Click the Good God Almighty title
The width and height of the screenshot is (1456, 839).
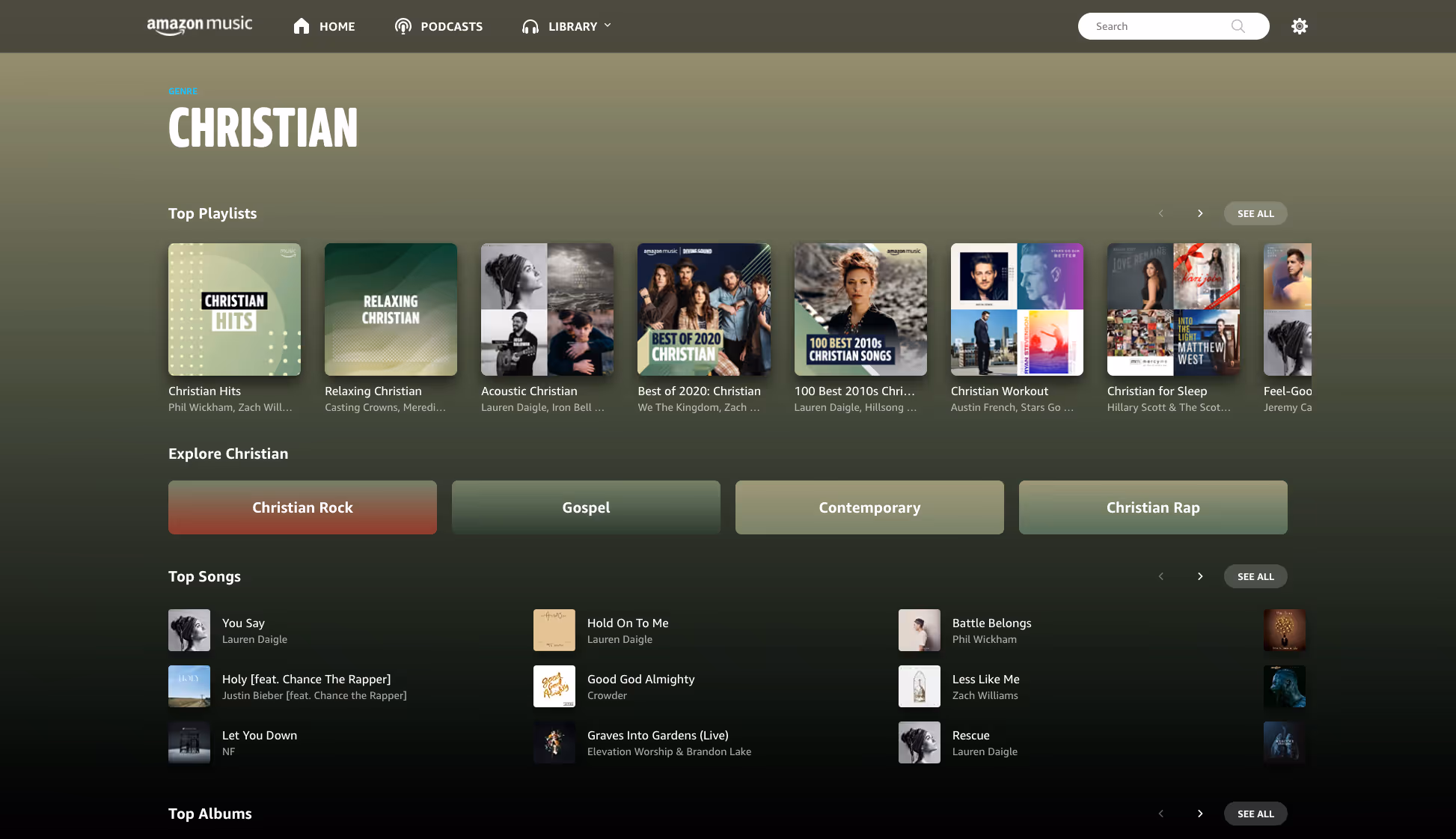(641, 679)
